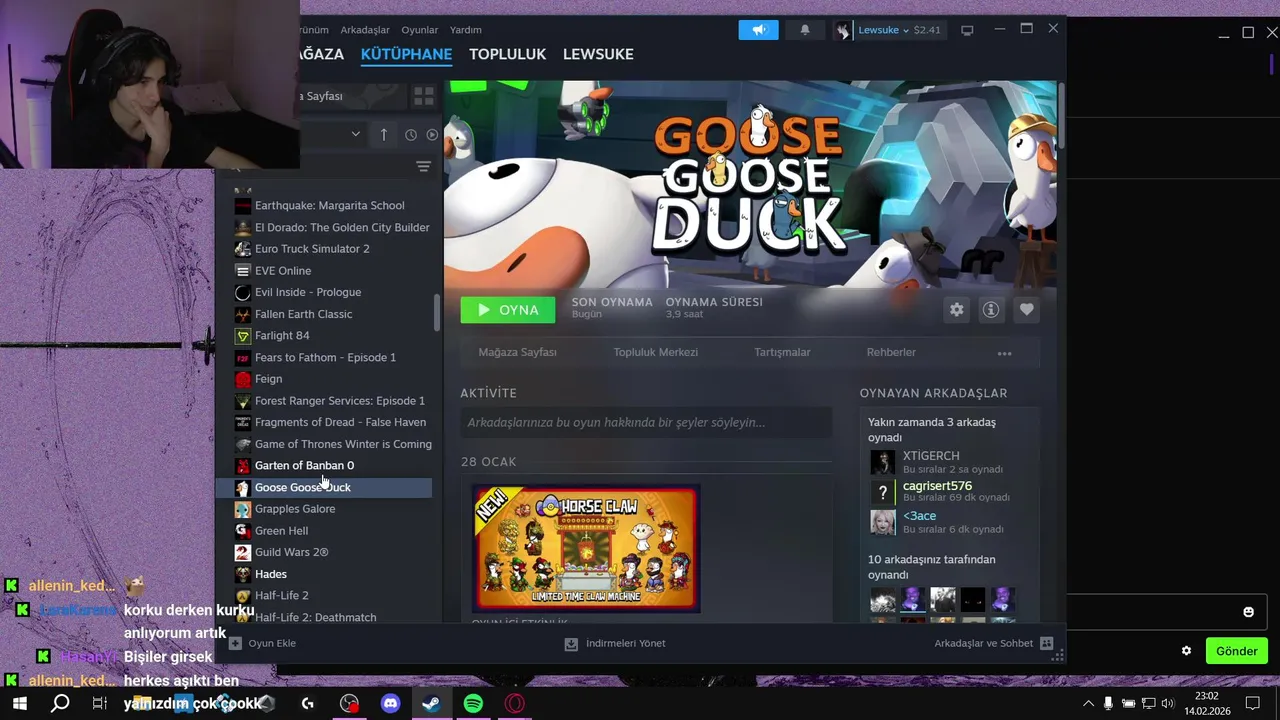The width and height of the screenshot is (1280, 720).
Task: Open Arkadaşlar ve Sohbet friends chat
Action: point(994,644)
